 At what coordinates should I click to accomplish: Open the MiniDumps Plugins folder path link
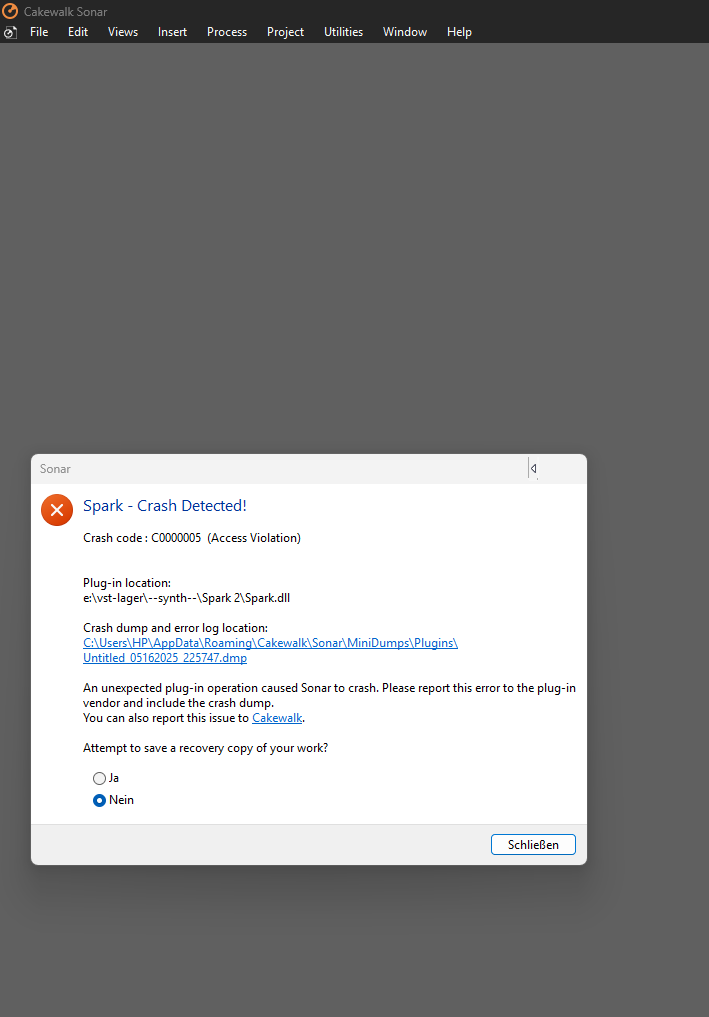pos(270,643)
